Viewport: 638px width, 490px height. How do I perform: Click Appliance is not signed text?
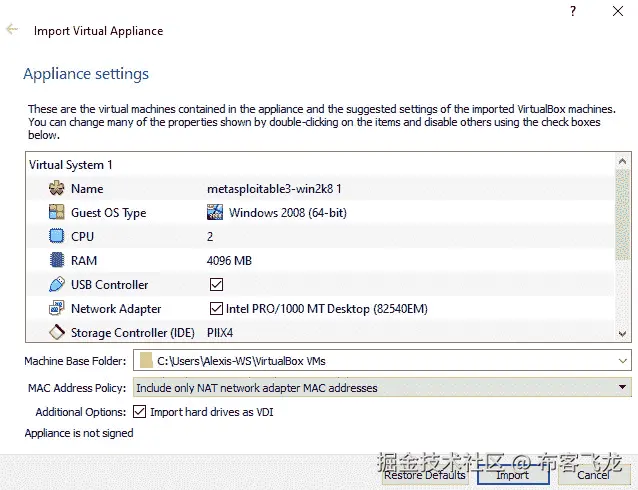pos(79,433)
